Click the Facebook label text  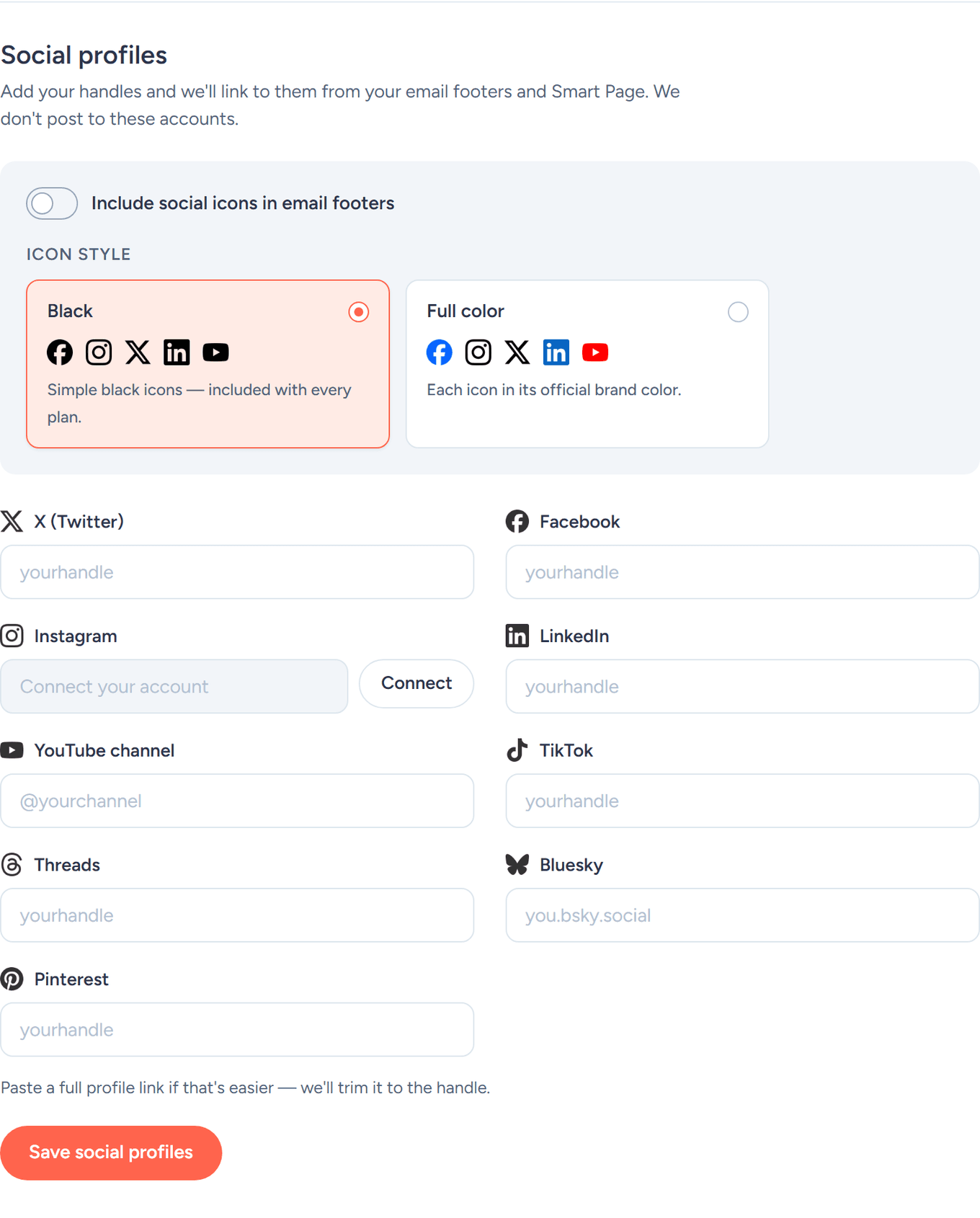pyautogui.click(x=579, y=522)
